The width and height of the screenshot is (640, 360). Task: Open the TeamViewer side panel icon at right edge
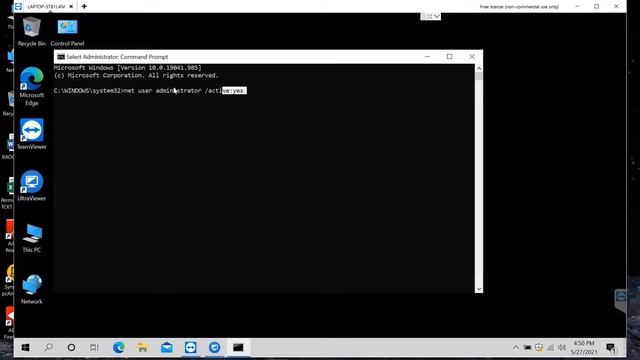(x=620, y=297)
